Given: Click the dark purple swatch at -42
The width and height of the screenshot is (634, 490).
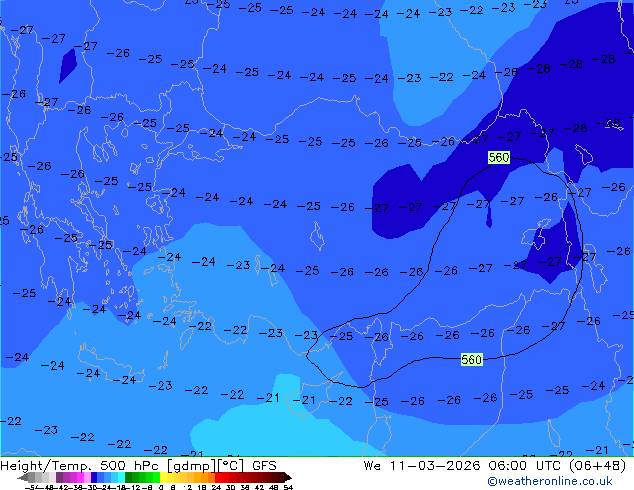Looking at the screenshot, I should 59,478.
